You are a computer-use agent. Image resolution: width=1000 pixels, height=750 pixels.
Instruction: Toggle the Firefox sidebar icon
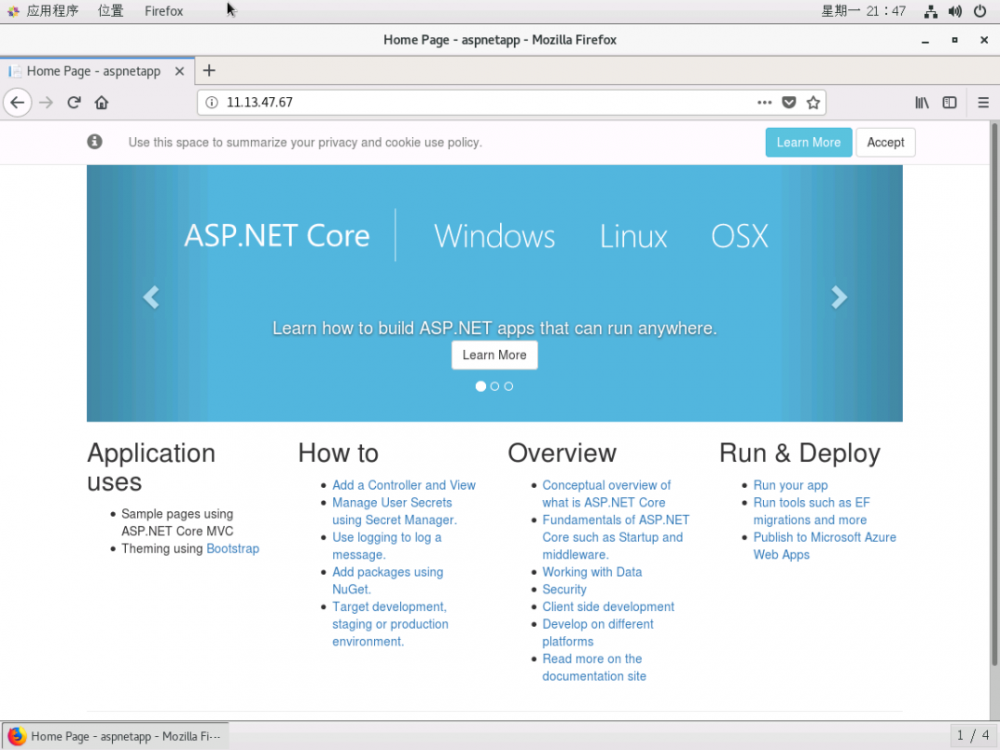click(950, 103)
